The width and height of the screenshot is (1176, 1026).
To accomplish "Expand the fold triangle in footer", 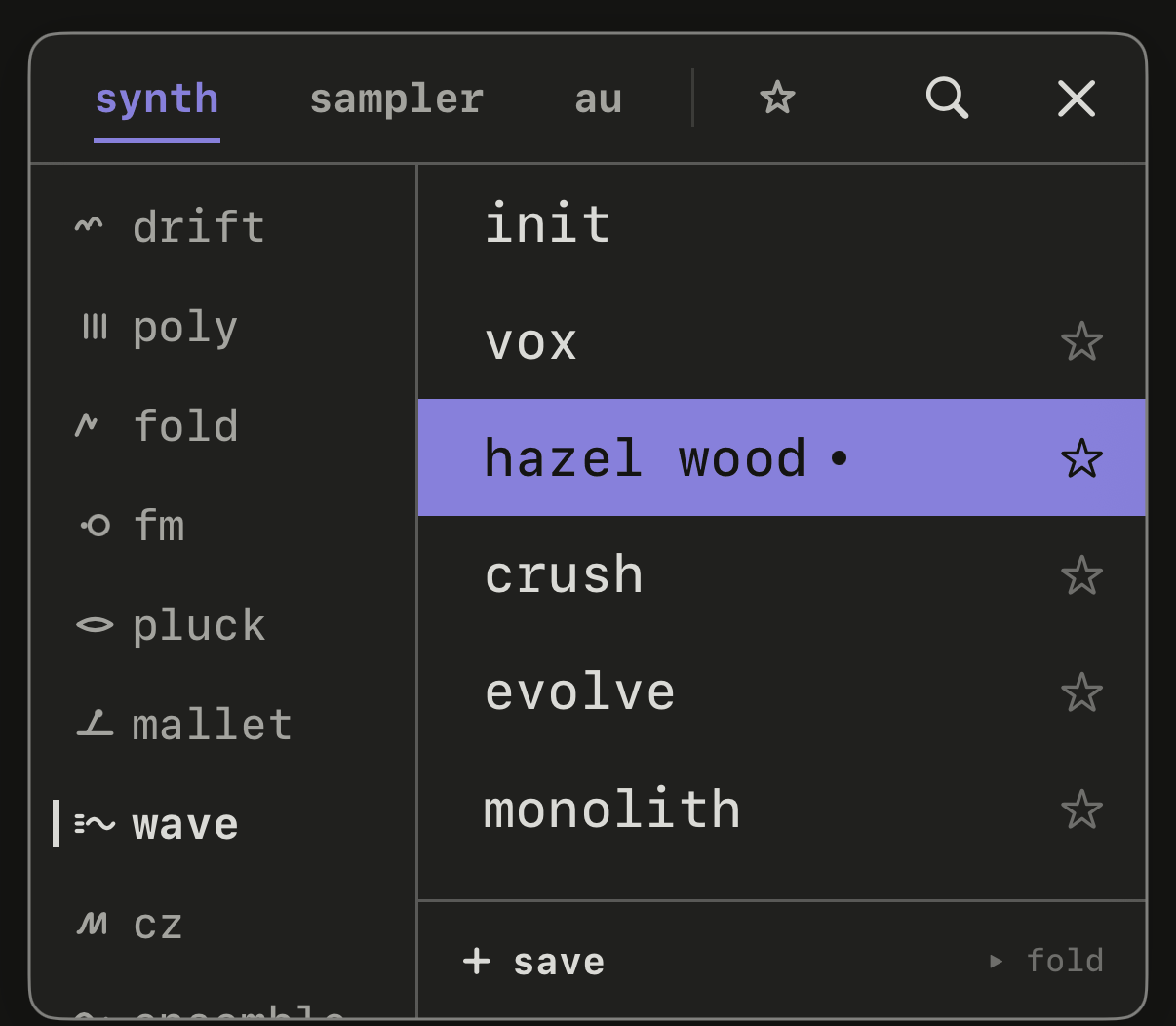I will click(996, 961).
